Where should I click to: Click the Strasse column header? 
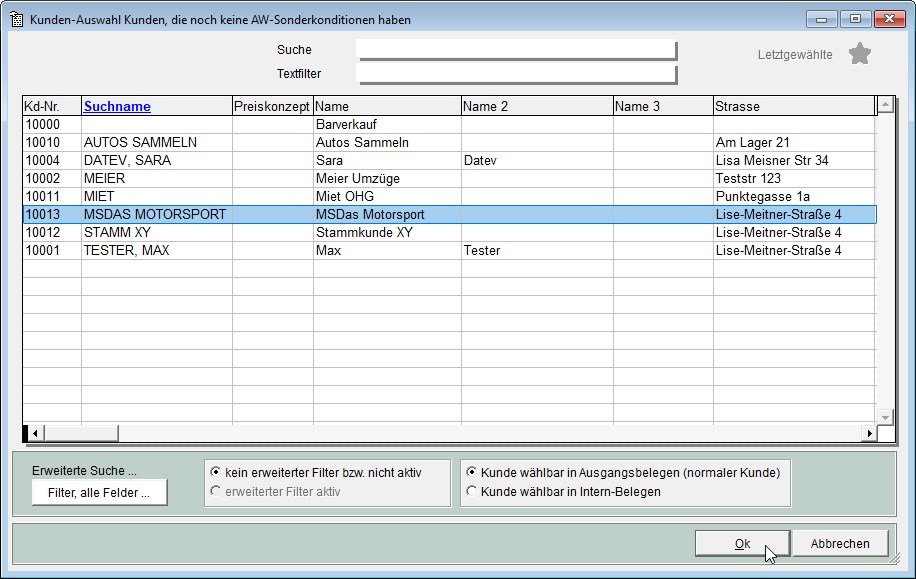794,106
